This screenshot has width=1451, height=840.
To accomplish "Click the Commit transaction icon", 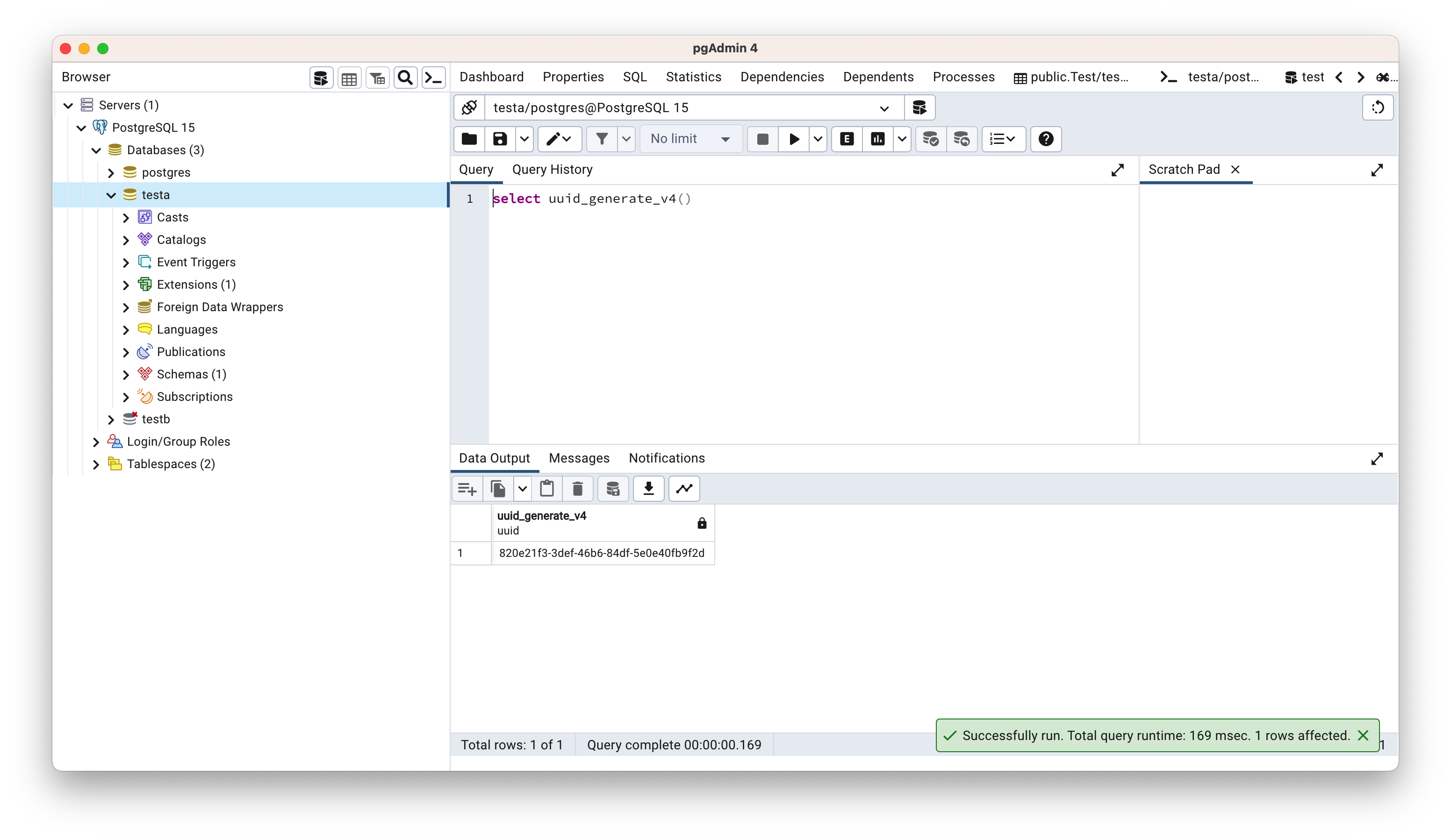I will (931, 139).
